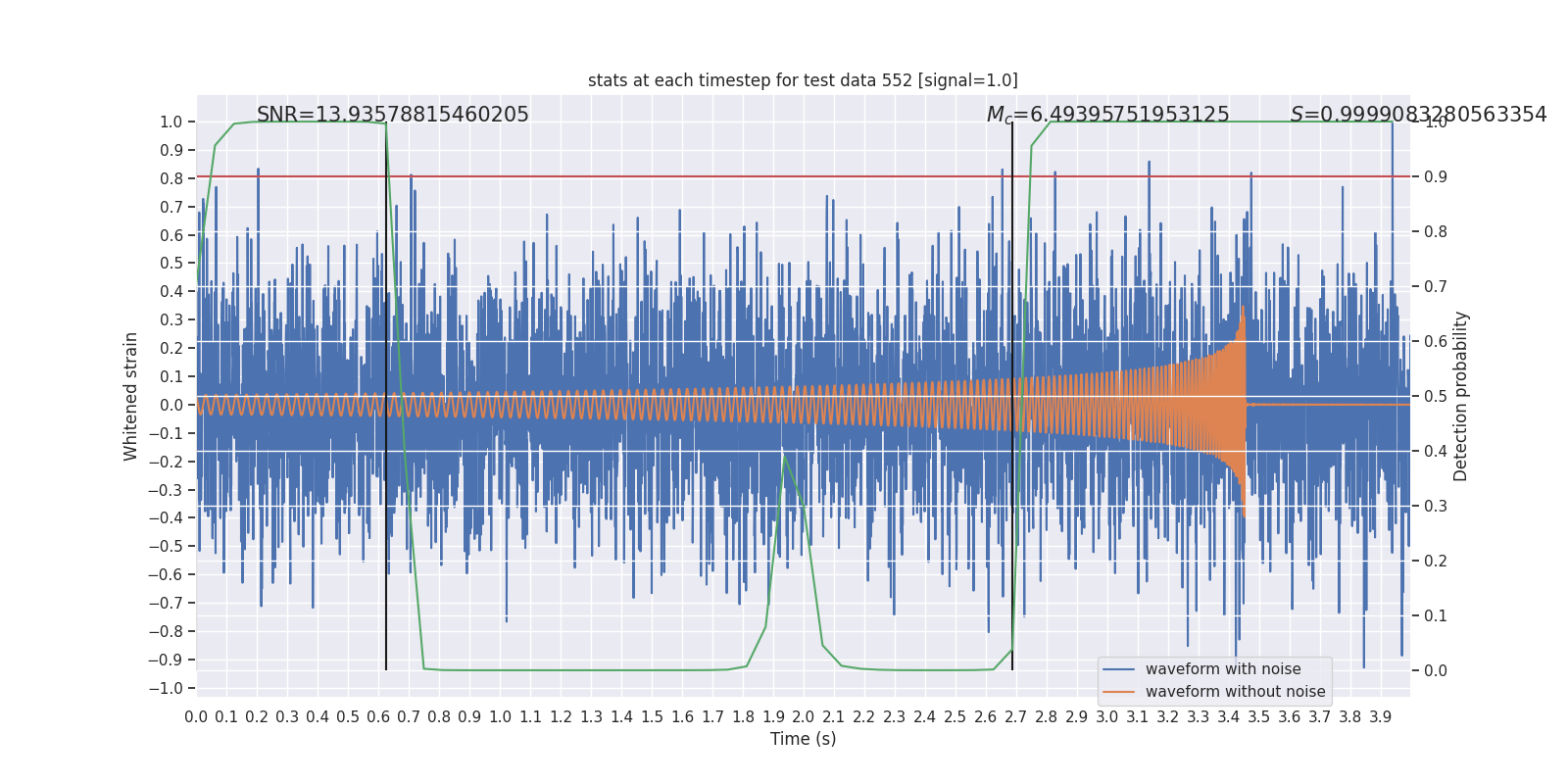The height and width of the screenshot is (784, 1568).
Task: Click the plot title for test data 552
Action: (x=803, y=80)
